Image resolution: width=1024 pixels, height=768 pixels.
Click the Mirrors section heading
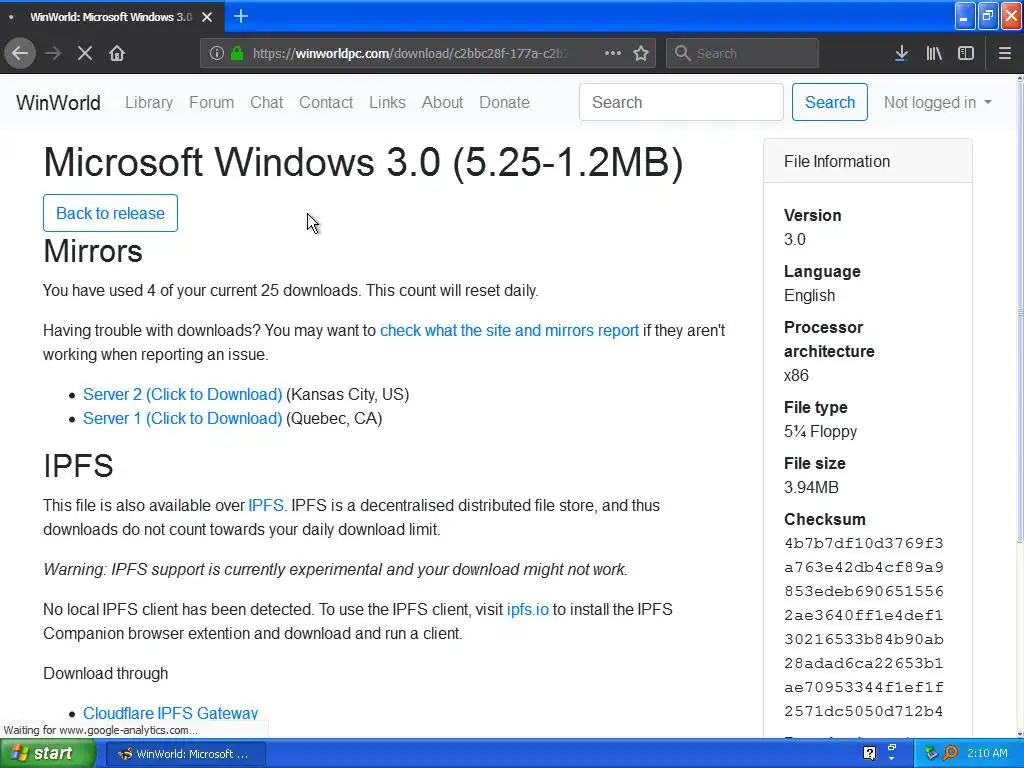point(93,251)
